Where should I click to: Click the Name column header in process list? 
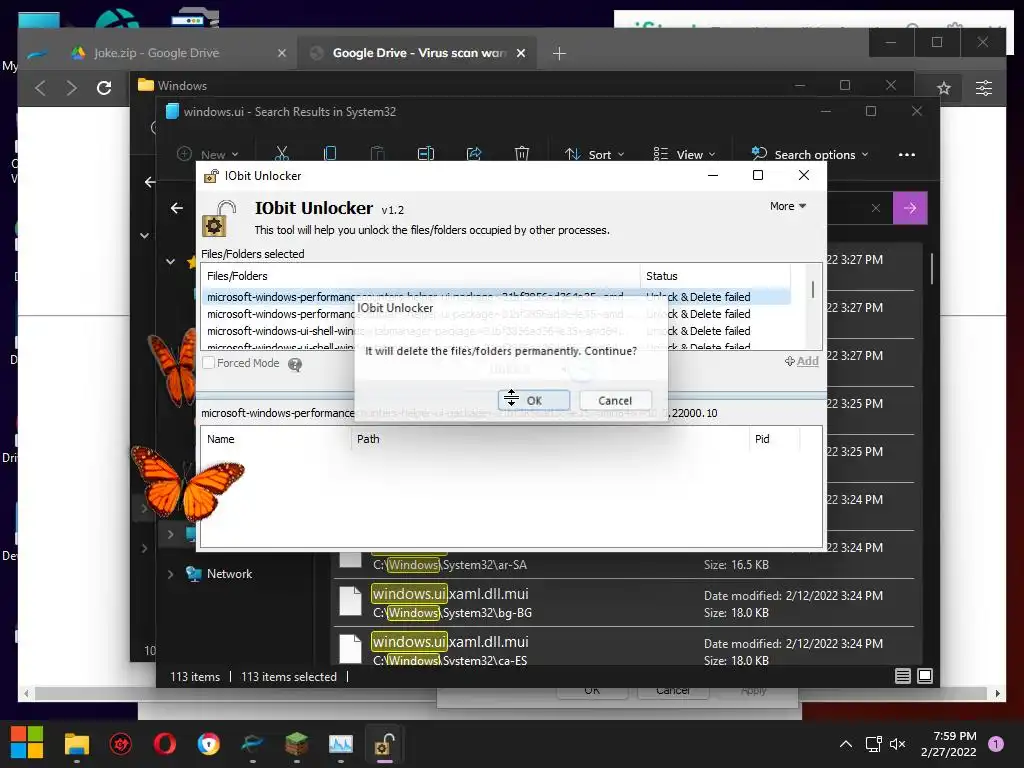(x=276, y=439)
